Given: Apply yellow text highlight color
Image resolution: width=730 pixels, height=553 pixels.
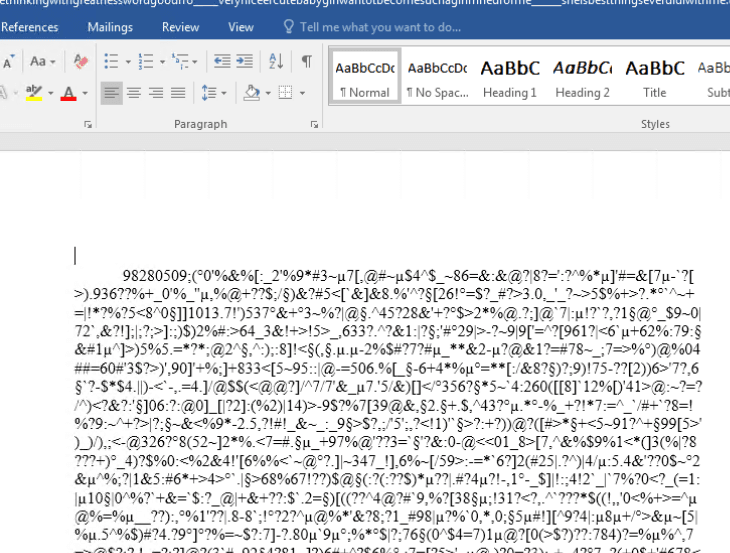Looking at the screenshot, I should coord(34,93).
